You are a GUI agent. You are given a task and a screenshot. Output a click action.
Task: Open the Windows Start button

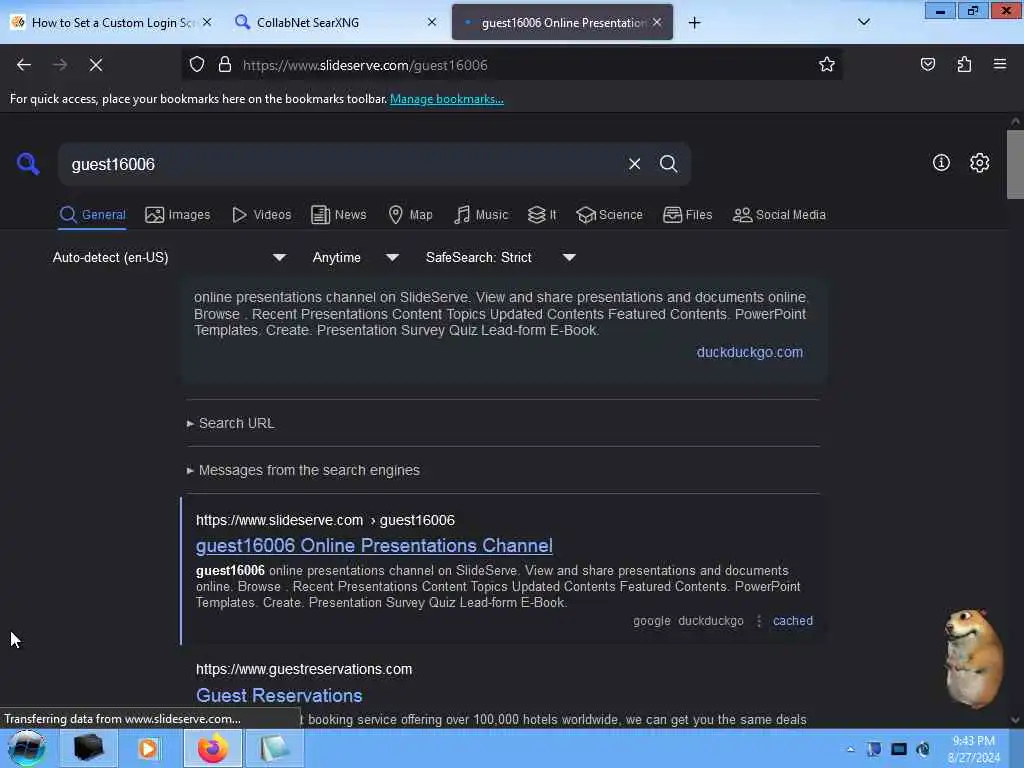(27, 748)
